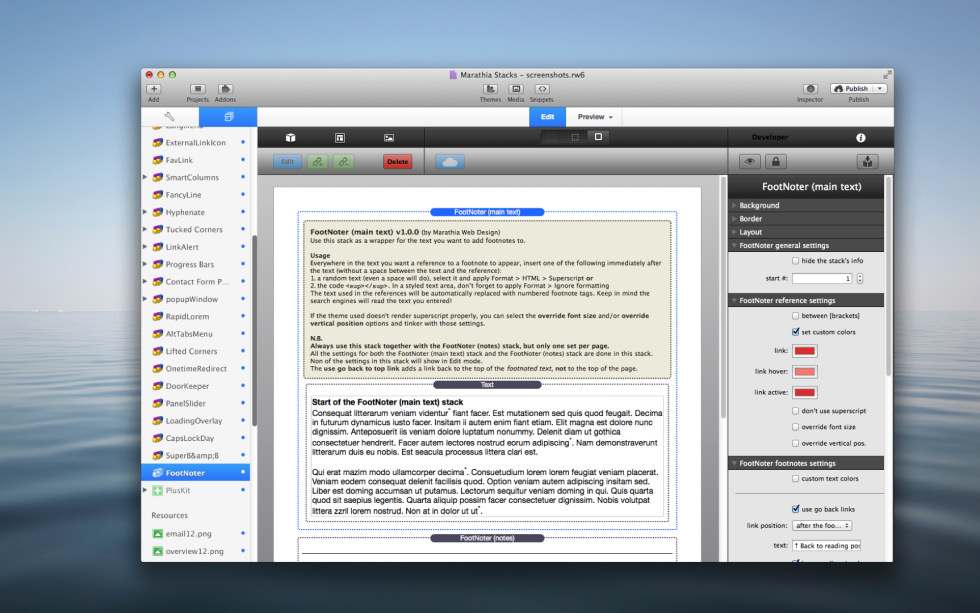Open the Snippets icon
The height and width of the screenshot is (613, 980).
pos(542,89)
